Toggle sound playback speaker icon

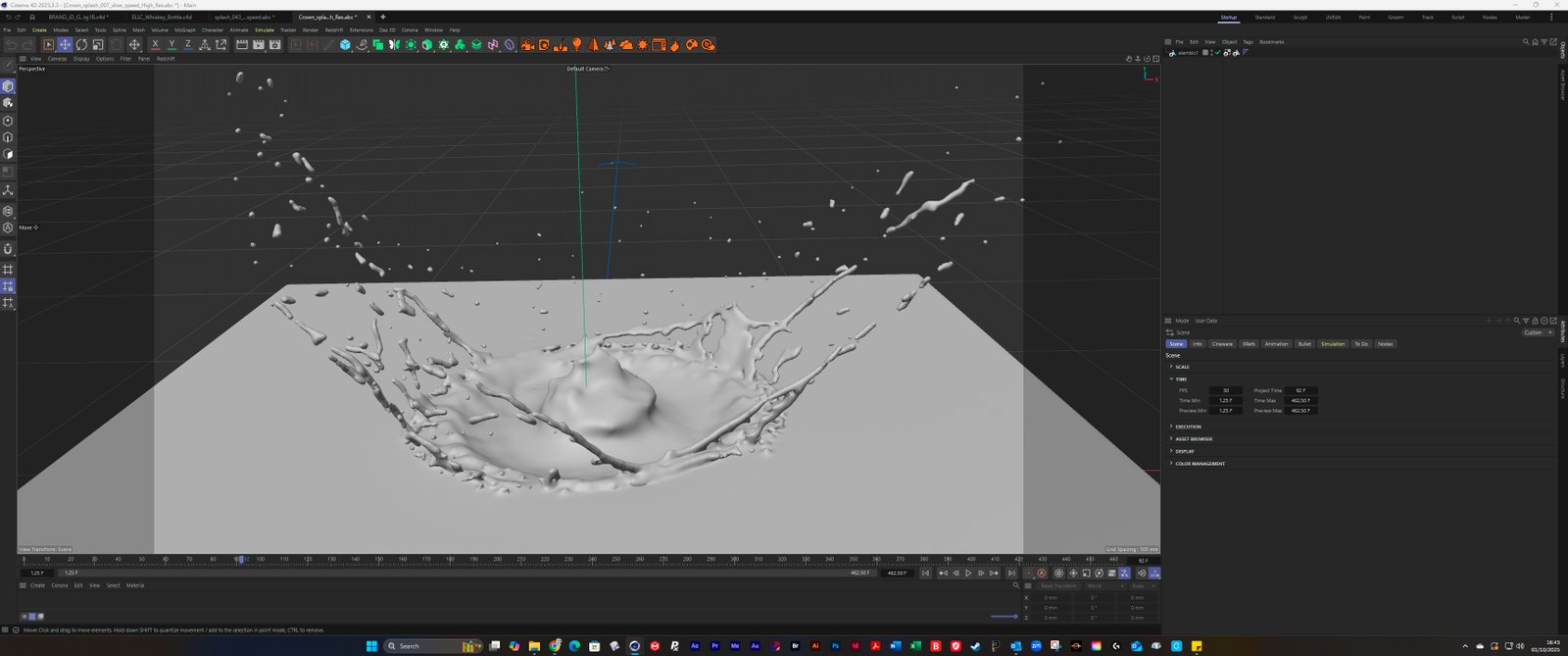coord(1141,574)
